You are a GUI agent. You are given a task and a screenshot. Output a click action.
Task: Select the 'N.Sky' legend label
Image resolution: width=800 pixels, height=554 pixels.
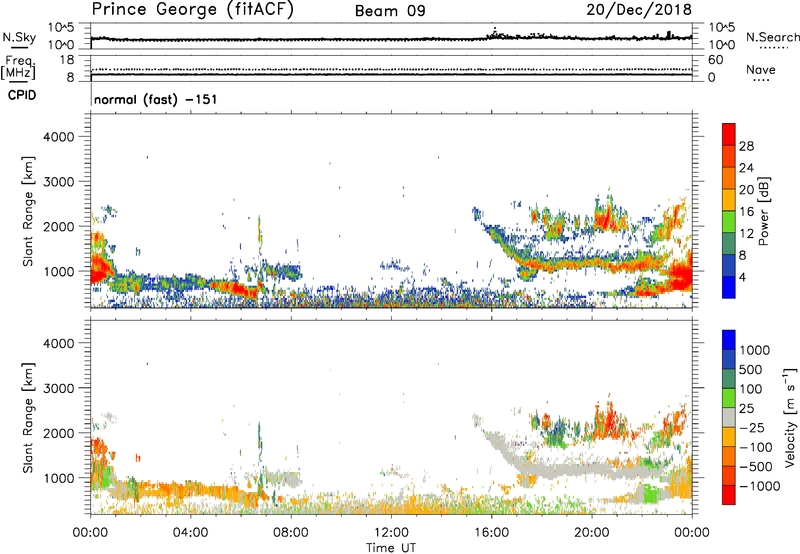(19, 37)
